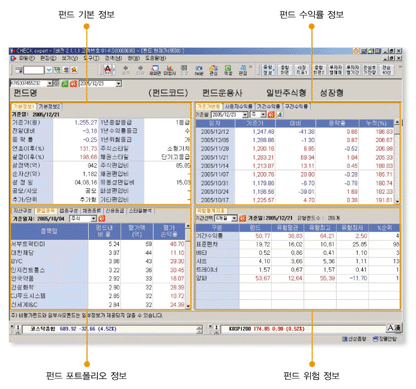Switch to the 기간수익률 tab
416x389 pixels.
click(x=268, y=106)
